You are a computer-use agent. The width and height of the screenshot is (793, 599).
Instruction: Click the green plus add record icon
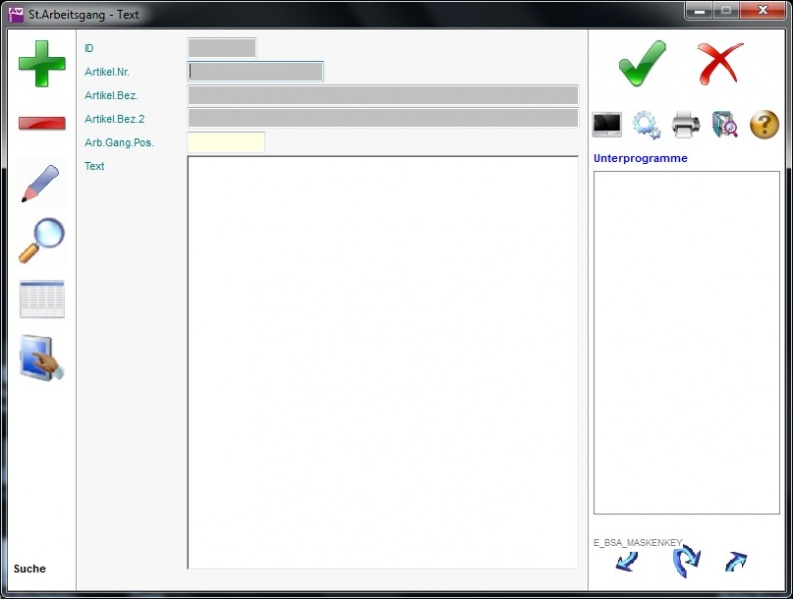[x=42, y=64]
